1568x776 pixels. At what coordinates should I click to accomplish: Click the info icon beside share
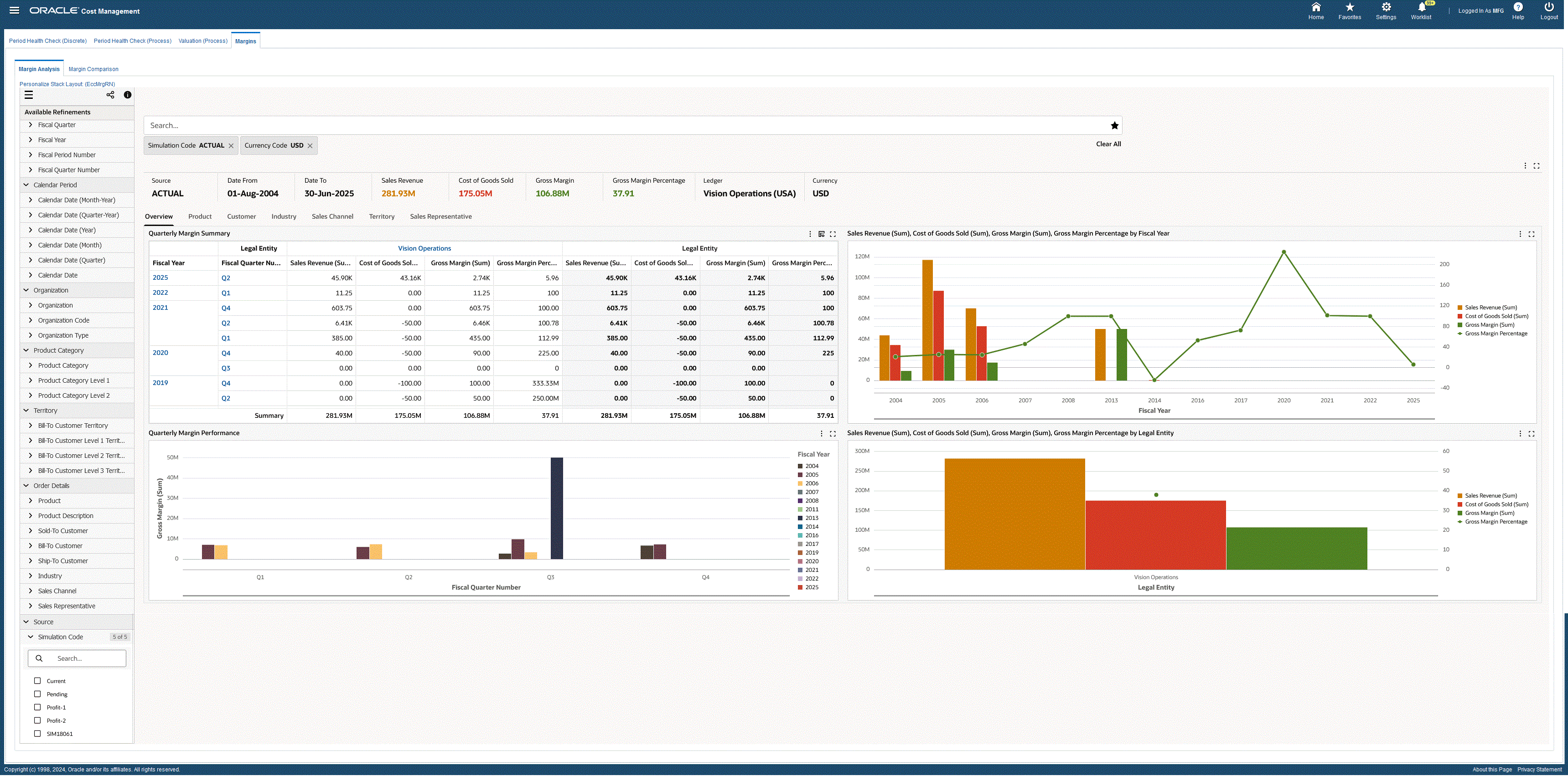[127, 95]
